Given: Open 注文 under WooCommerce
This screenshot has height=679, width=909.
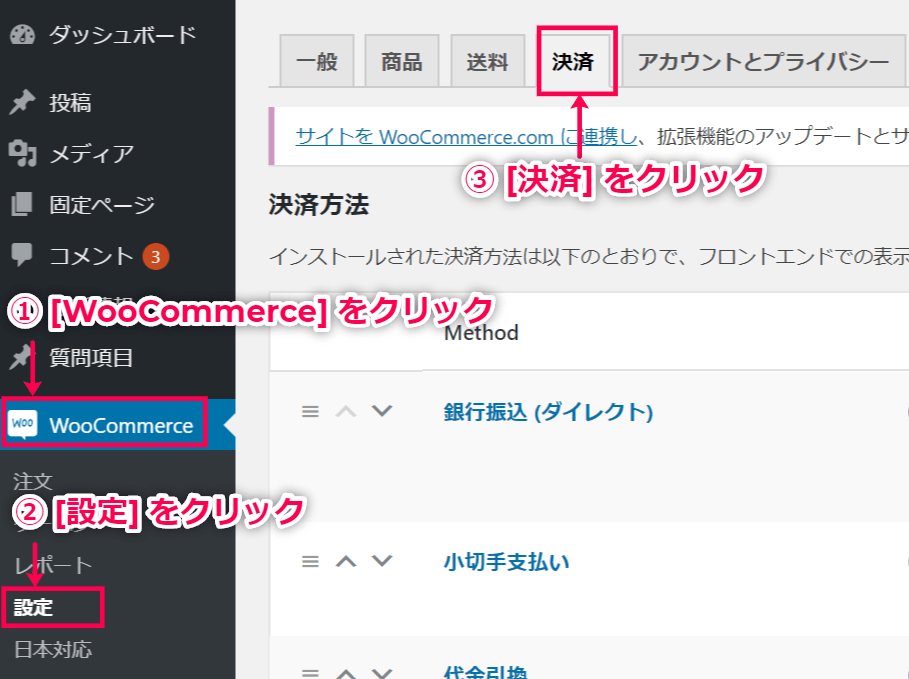Looking at the screenshot, I should (x=33, y=481).
